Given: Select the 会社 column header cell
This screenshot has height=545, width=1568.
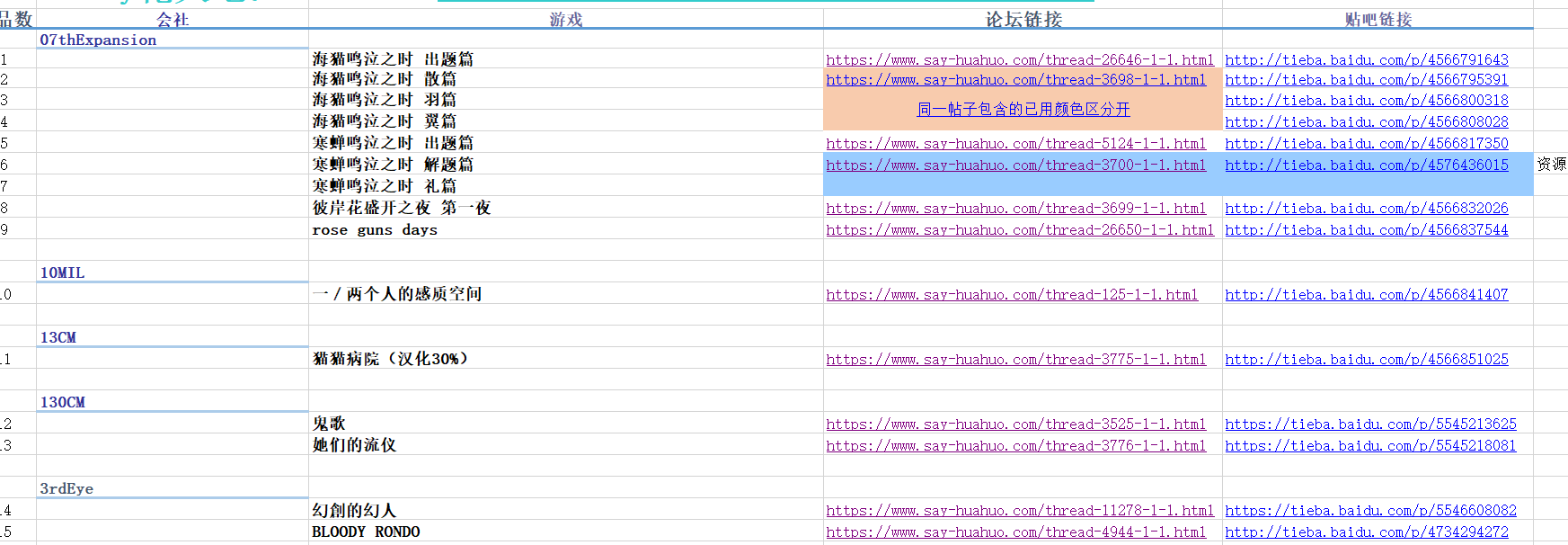Looking at the screenshot, I should click(173, 19).
